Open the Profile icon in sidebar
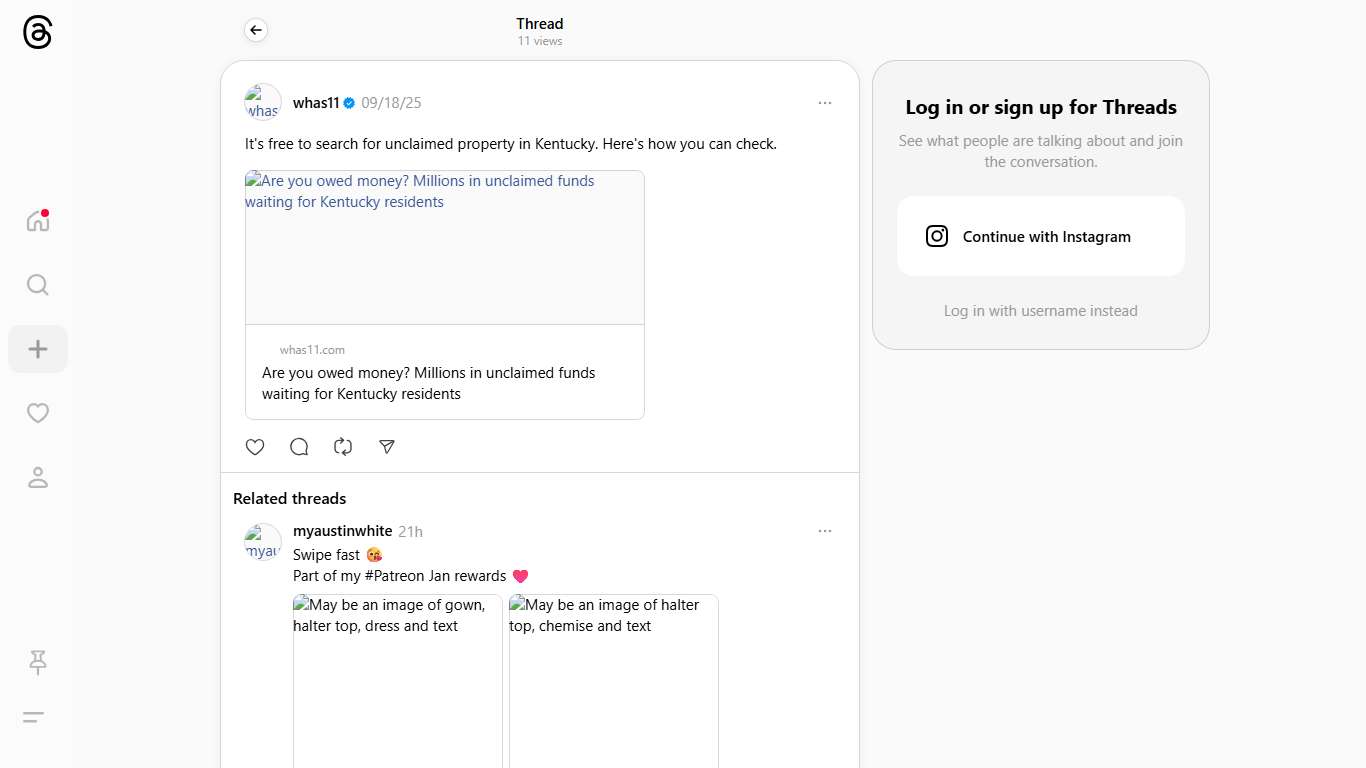The image size is (1366, 768). click(38, 477)
